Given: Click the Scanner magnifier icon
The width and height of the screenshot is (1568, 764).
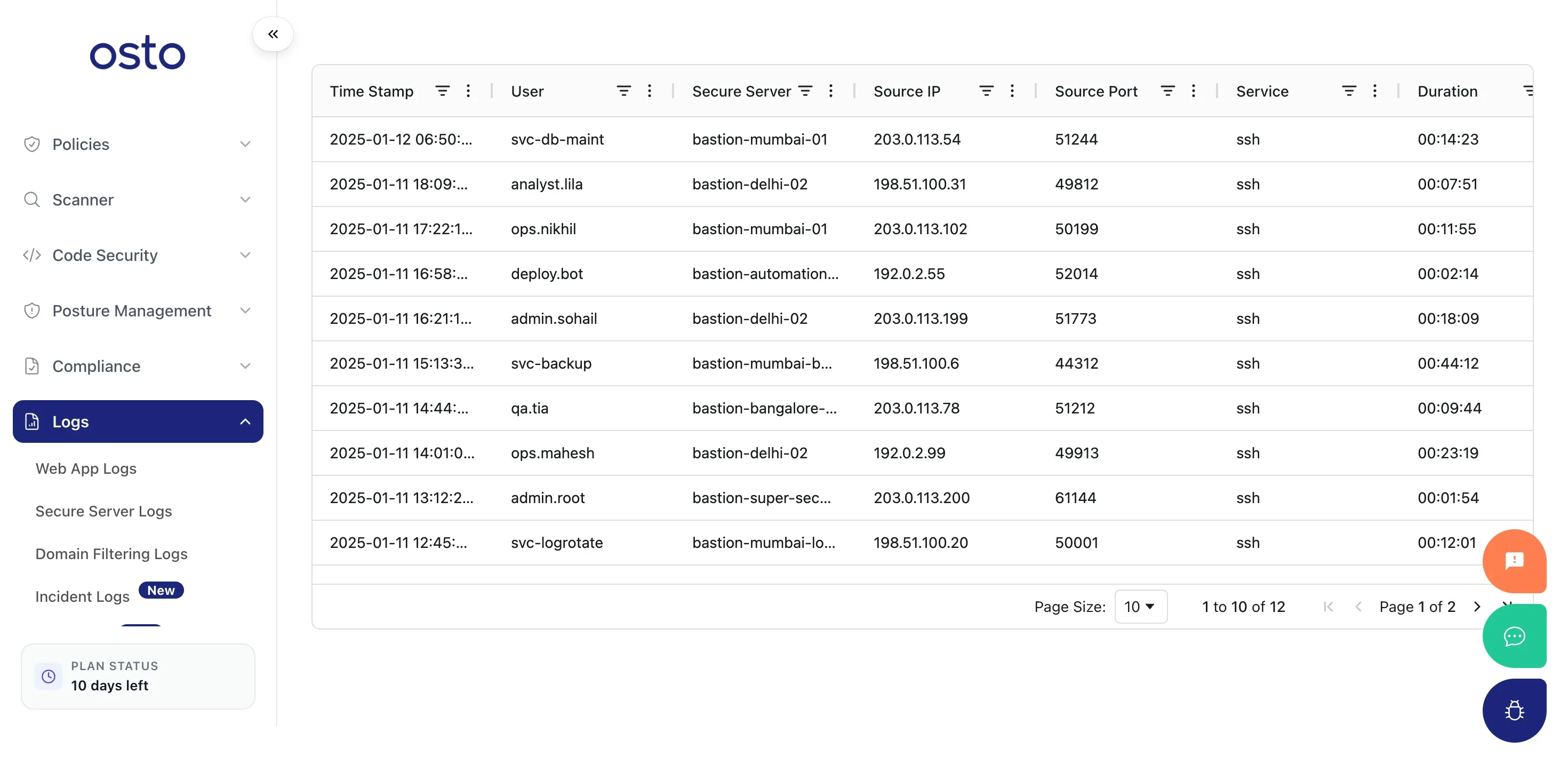Looking at the screenshot, I should click(x=31, y=200).
